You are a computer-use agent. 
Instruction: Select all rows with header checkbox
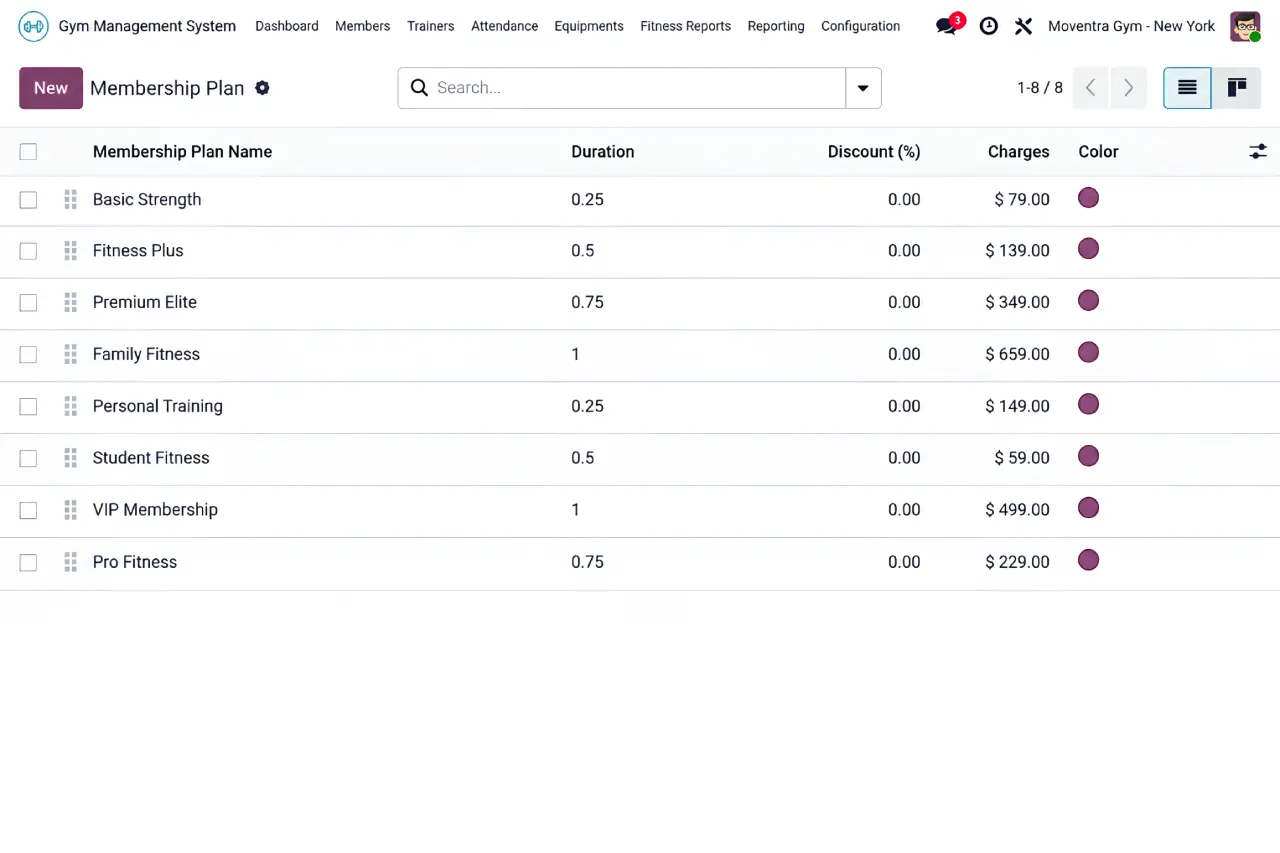click(28, 152)
